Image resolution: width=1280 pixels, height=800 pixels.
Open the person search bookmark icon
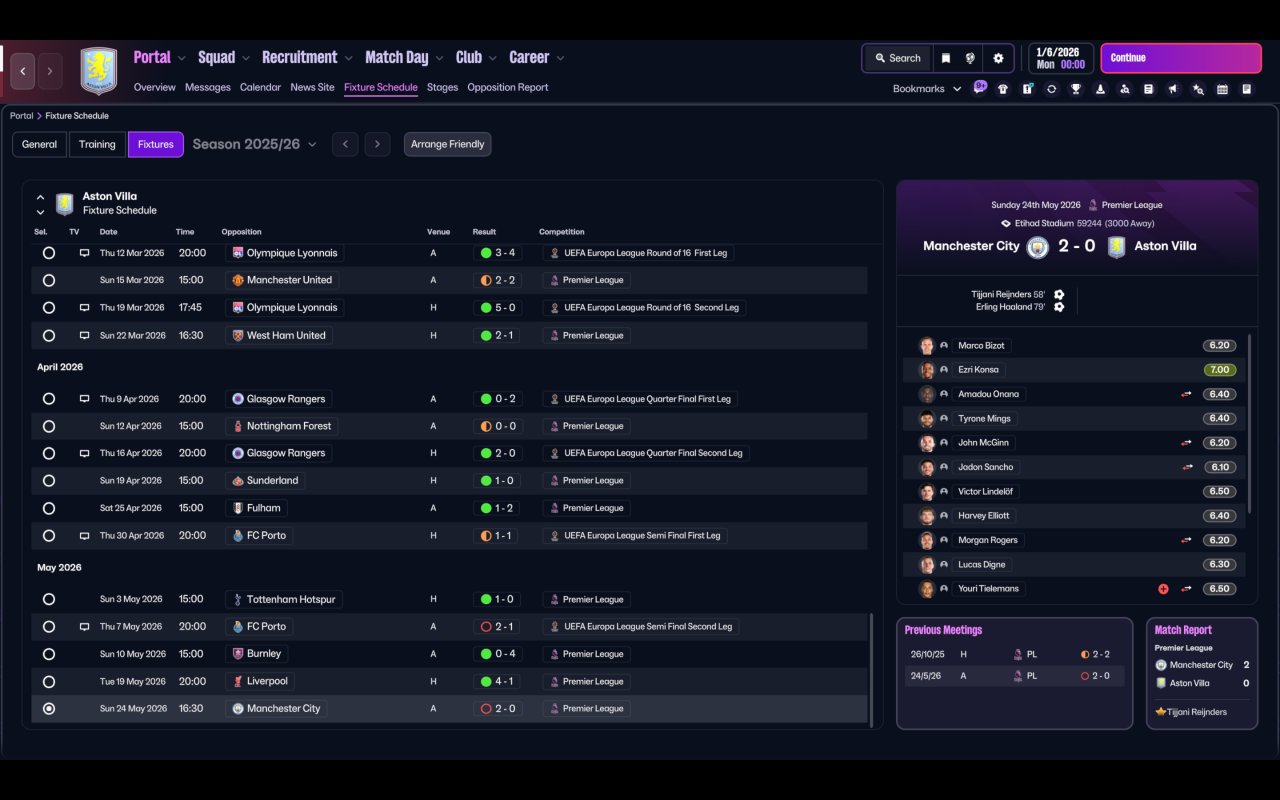tap(1125, 89)
